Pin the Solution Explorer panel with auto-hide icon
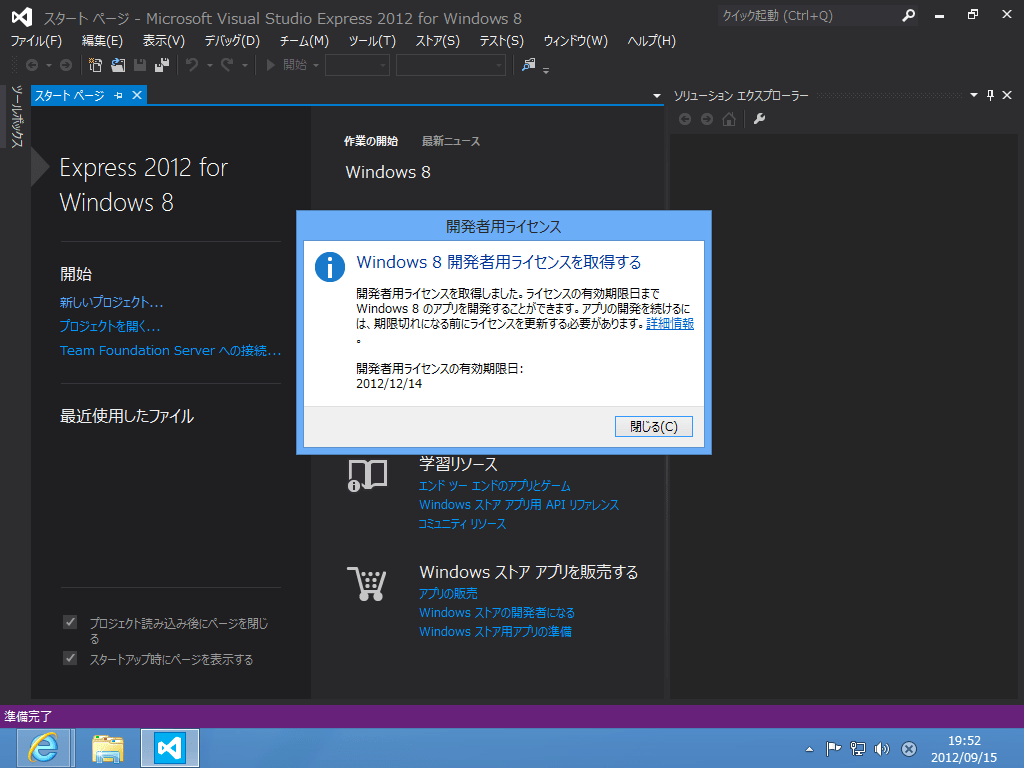This screenshot has height=768, width=1024. point(990,95)
